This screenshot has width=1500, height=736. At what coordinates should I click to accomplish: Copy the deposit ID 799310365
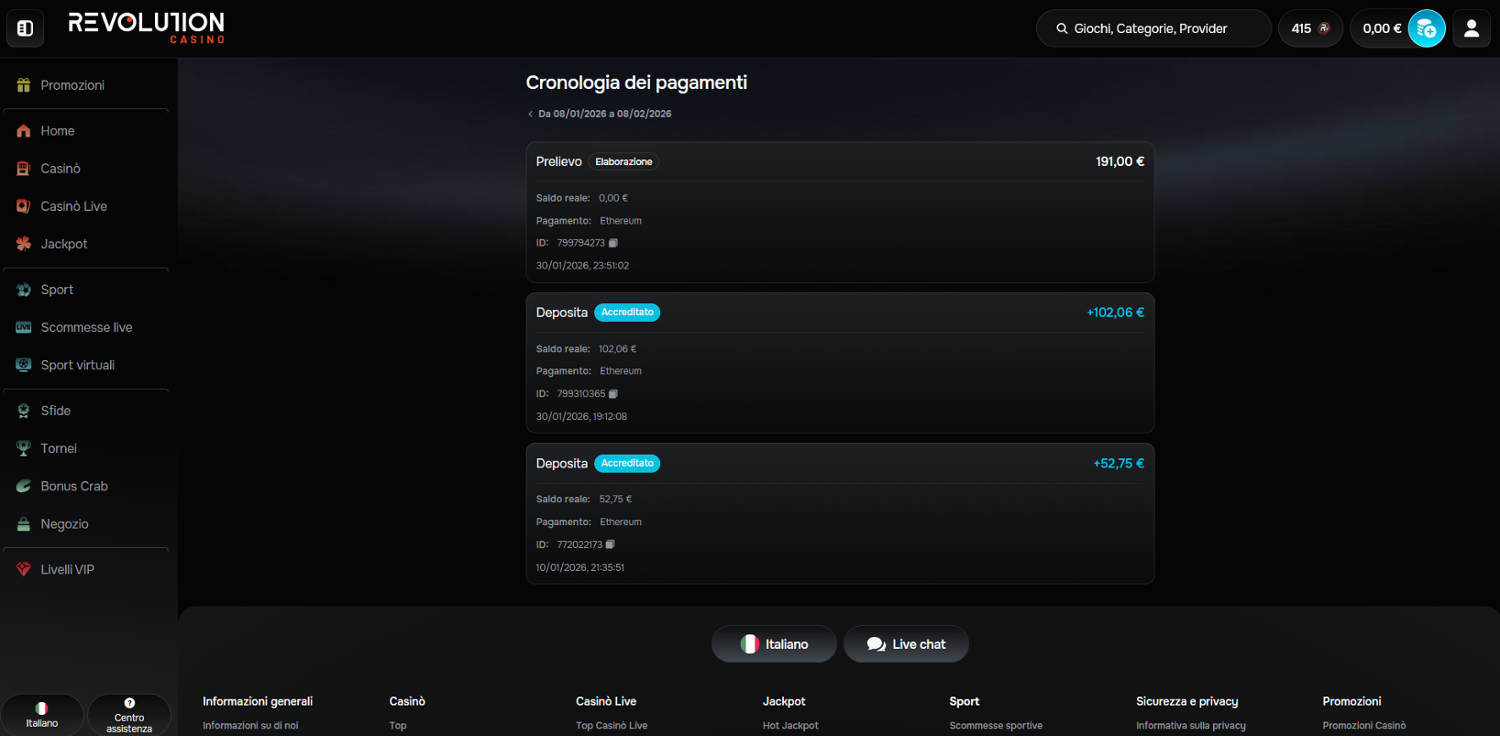click(x=613, y=394)
